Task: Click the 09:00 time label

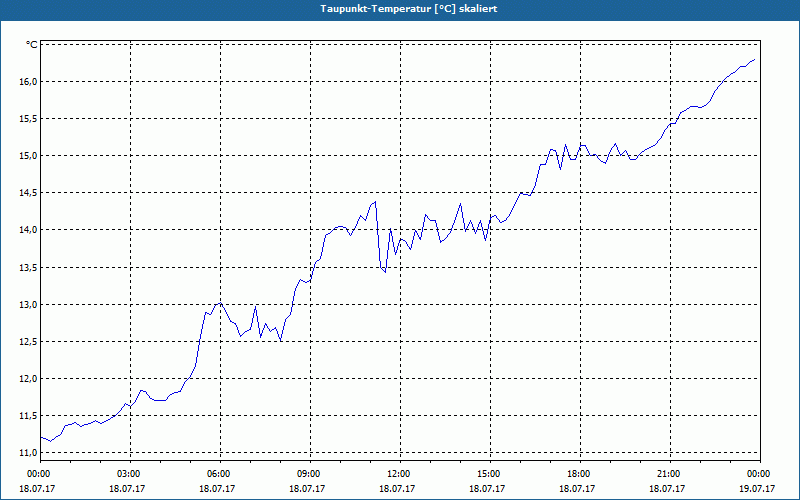Action: tap(310, 474)
